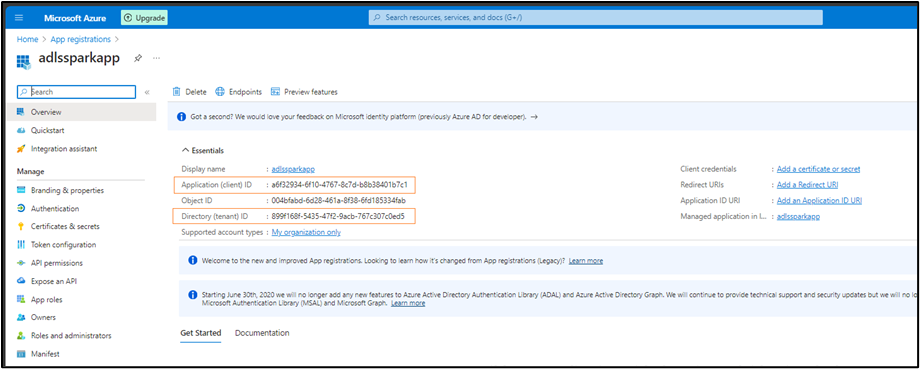This screenshot has width=920, height=369.
Task: Open App roles
Action: tap(46, 299)
